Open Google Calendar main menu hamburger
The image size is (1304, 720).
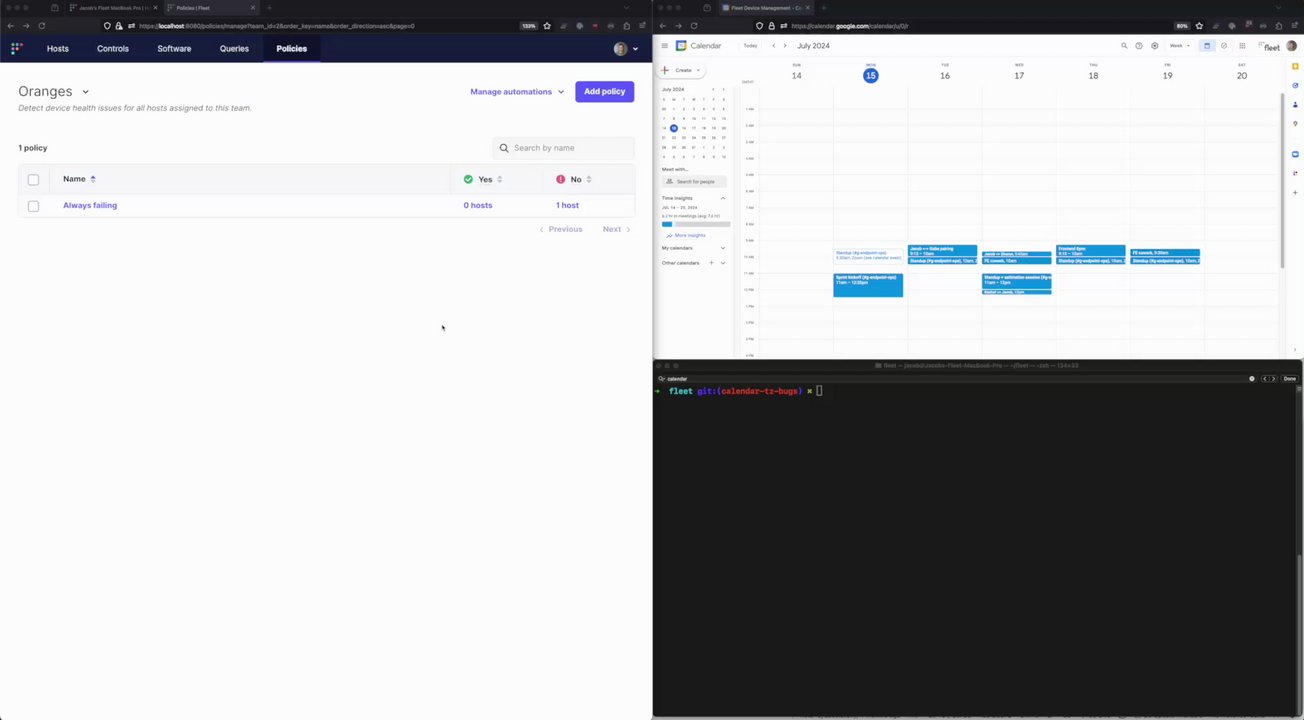pyautogui.click(x=665, y=46)
